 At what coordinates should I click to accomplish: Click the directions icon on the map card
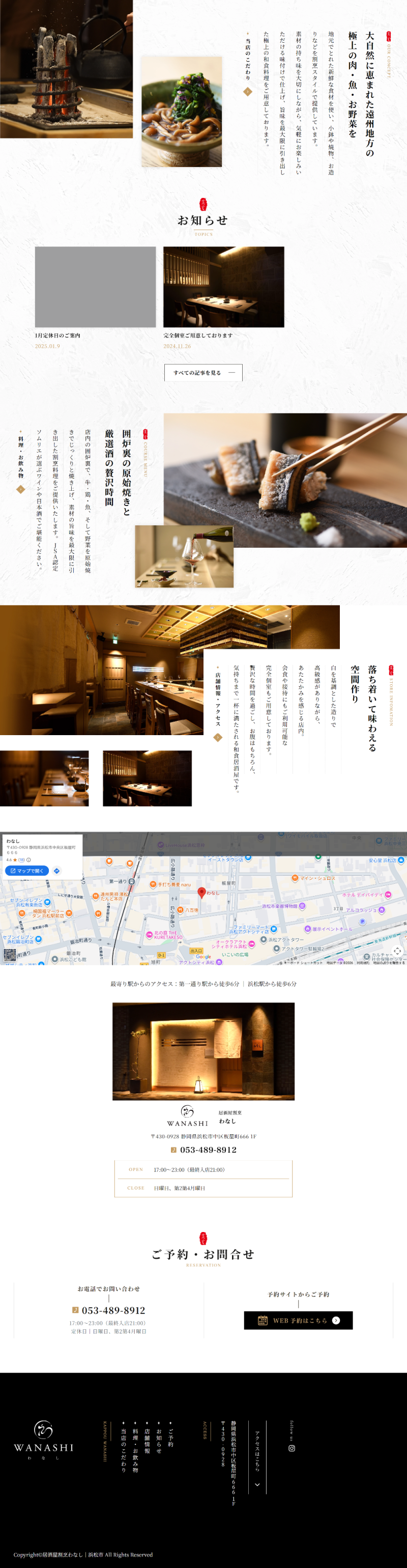point(56,871)
